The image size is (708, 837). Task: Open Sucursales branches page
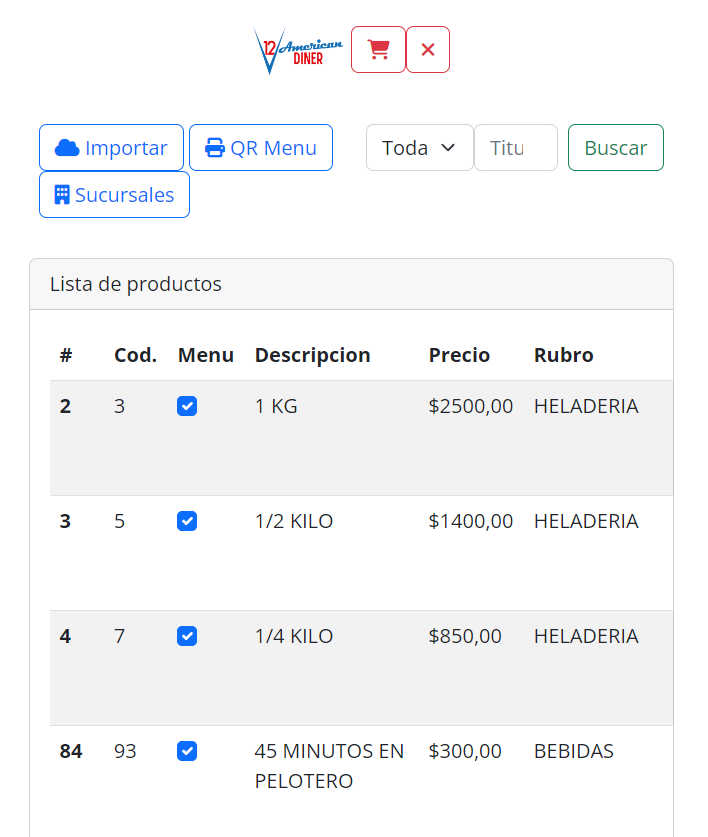pos(114,195)
